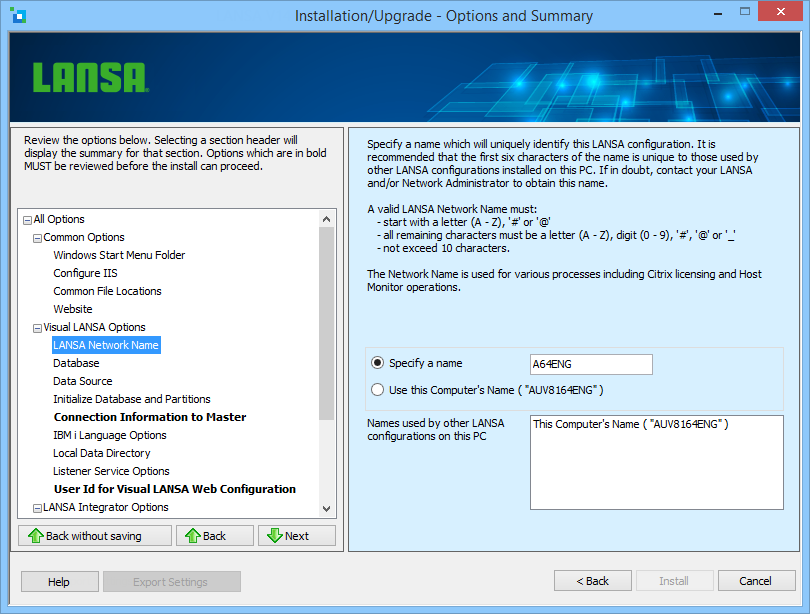Select the All Options header

point(59,219)
